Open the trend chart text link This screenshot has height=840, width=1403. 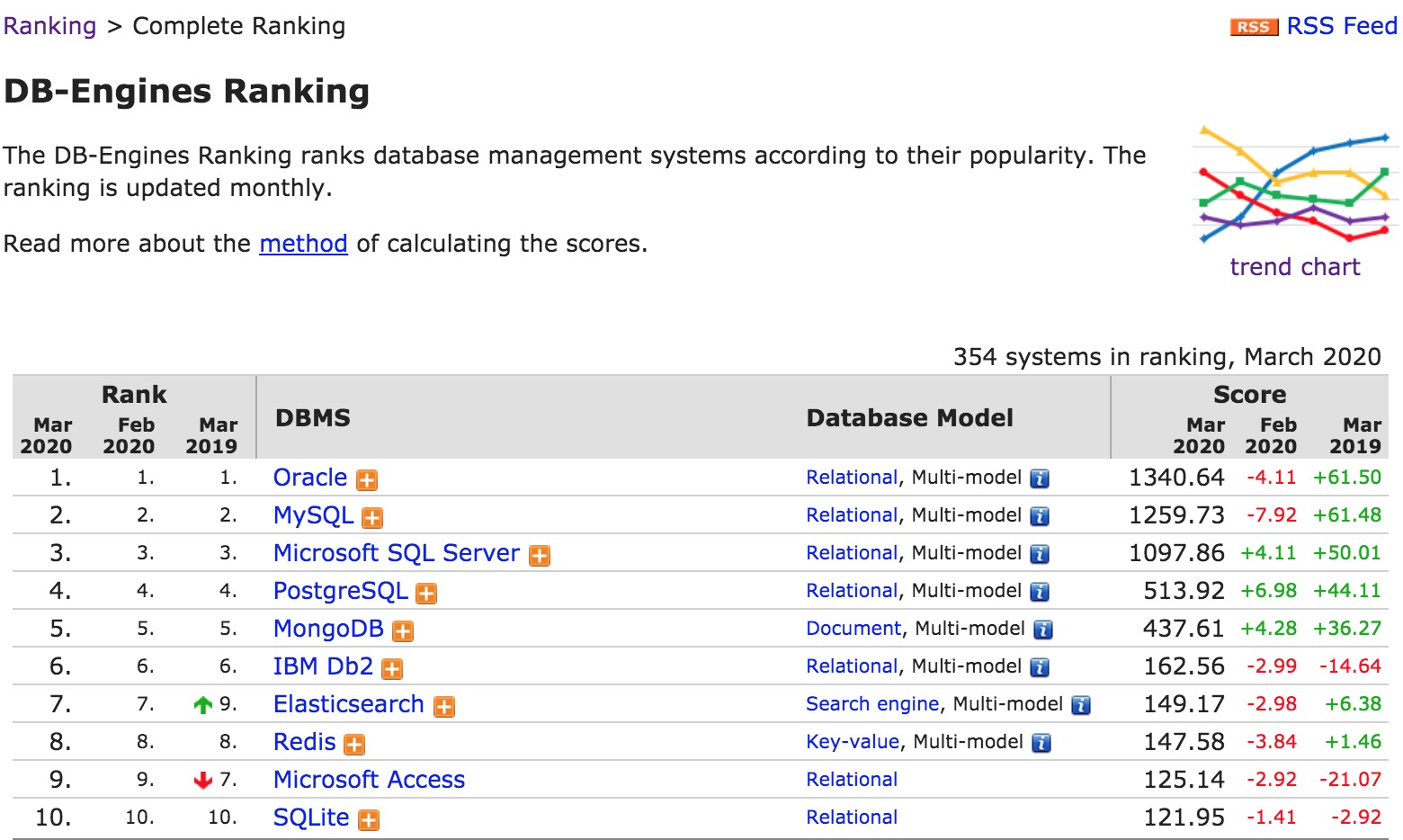[1294, 267]
